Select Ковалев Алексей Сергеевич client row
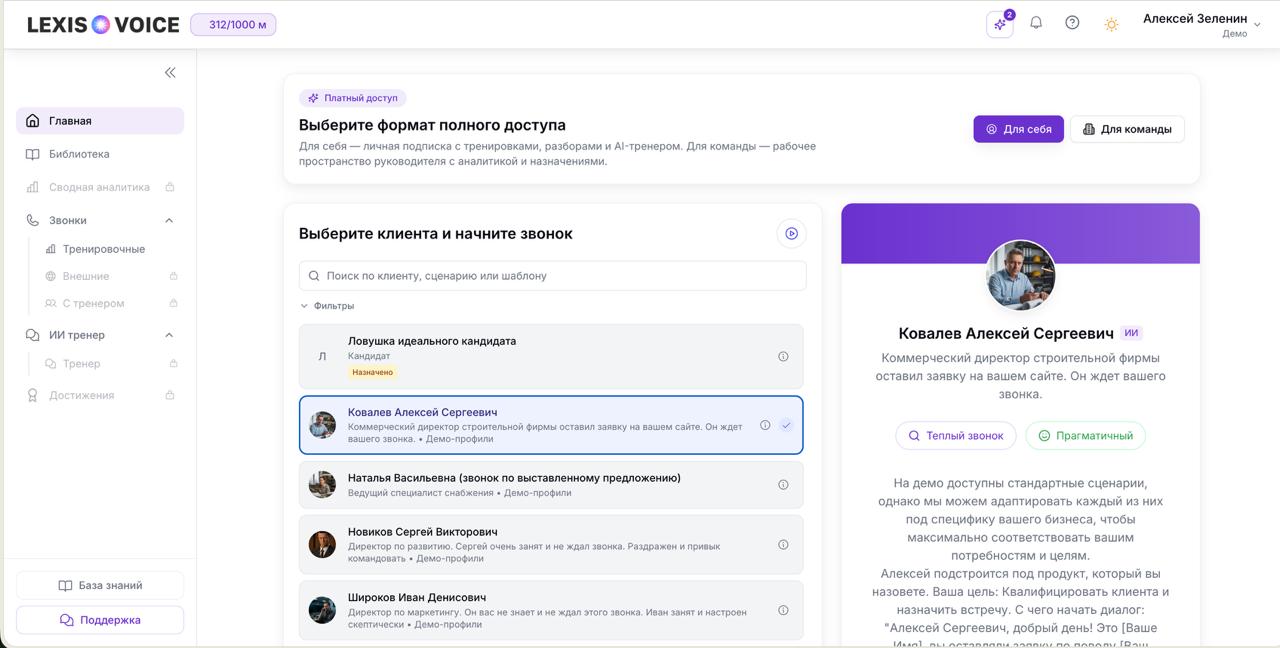This screenshot has height=648, width=1280. coord(551,425)
